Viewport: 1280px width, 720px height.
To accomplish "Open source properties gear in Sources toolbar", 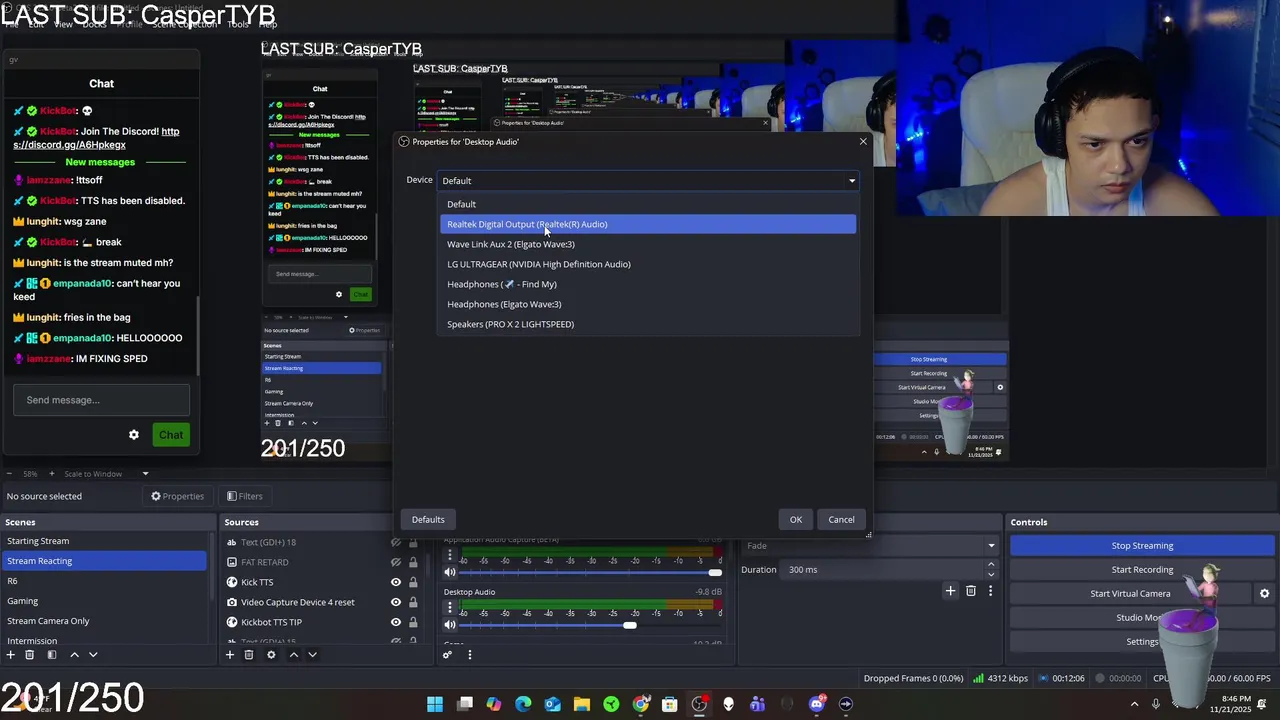I will coord(271,655).
